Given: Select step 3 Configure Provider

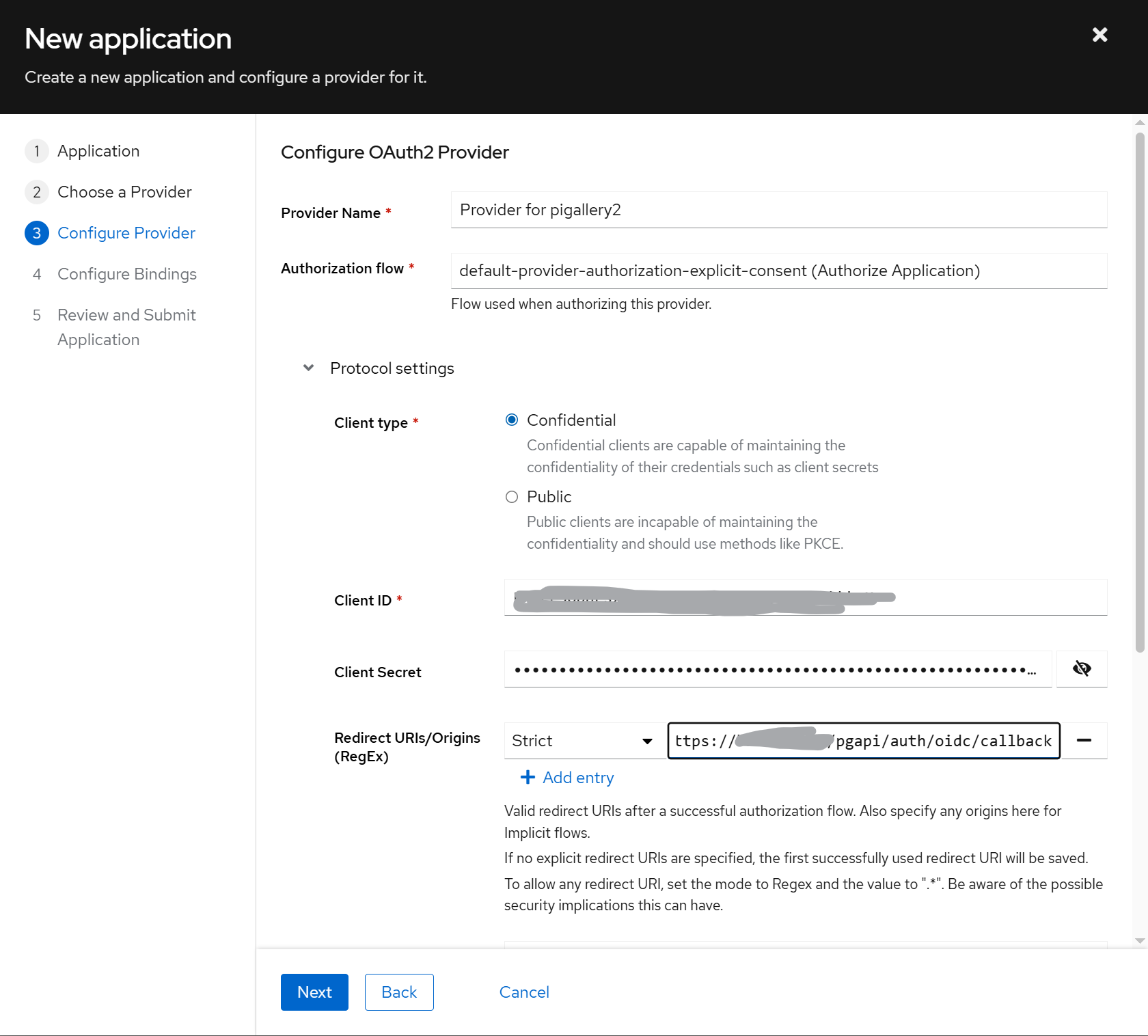Looking at the screenshot, I should 126,233.
